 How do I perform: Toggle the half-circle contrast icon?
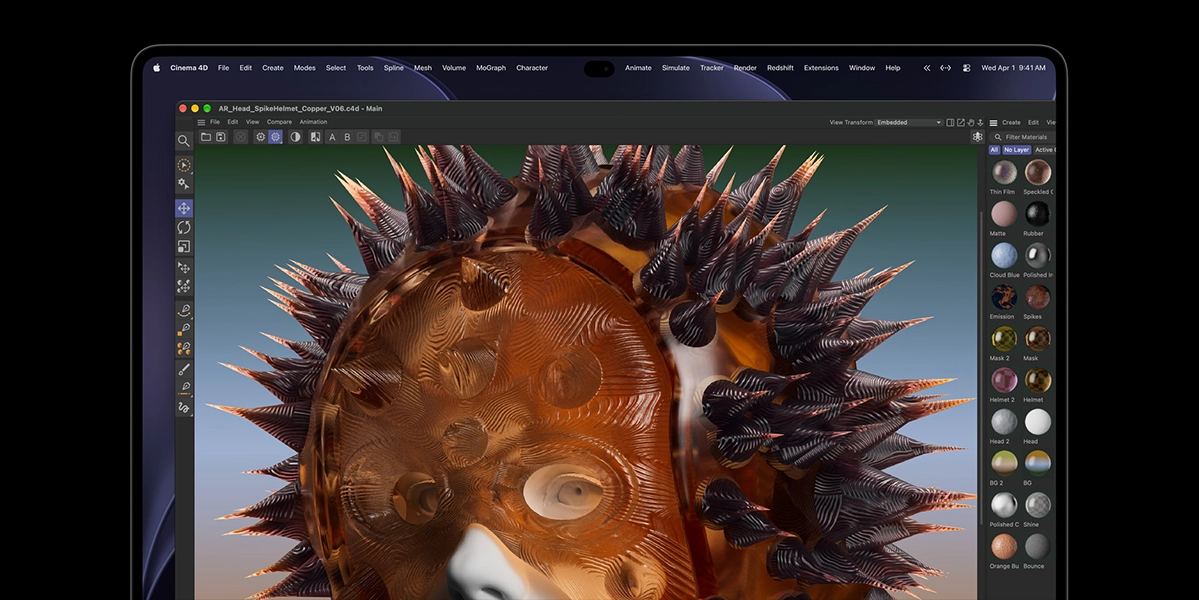click(x=295, y=137)
